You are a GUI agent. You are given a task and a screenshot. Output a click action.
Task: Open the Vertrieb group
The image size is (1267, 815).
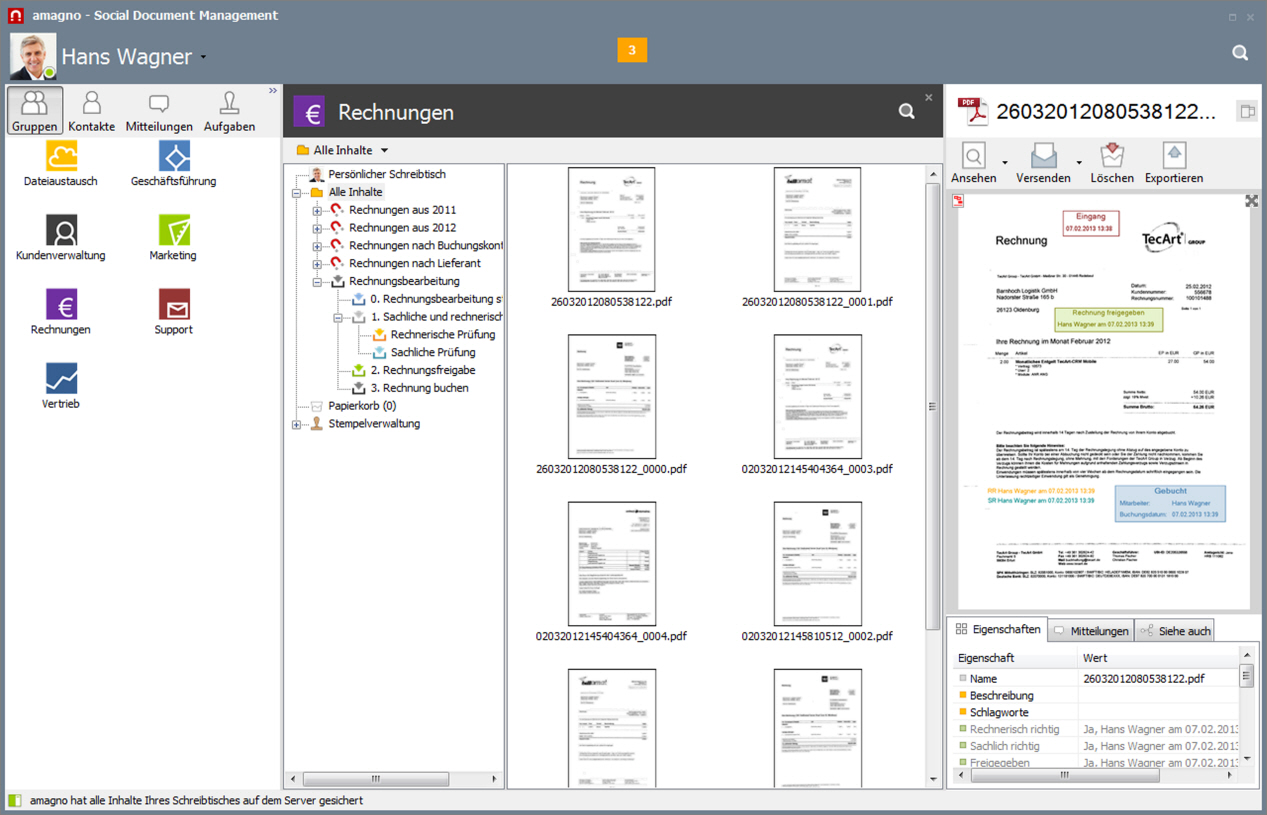pos(61,380)
